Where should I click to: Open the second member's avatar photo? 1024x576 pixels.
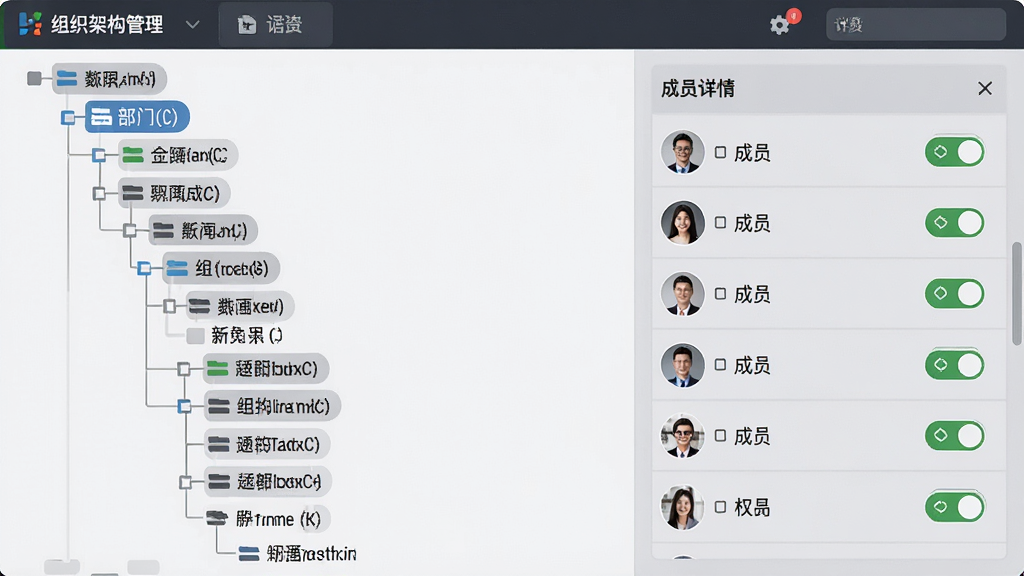click(x=682, y=223)
